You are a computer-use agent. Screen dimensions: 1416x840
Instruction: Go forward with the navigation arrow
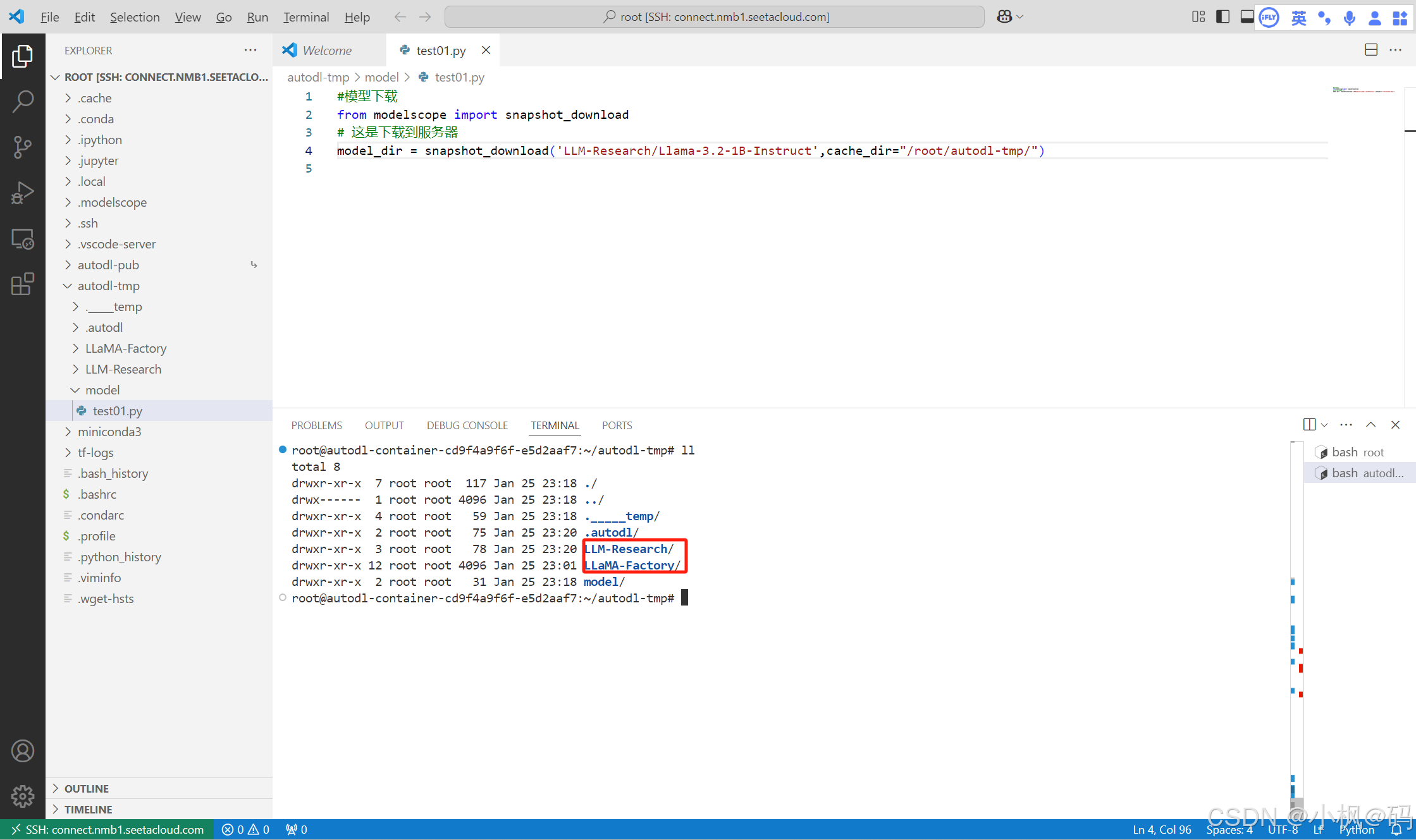(x=425, y=16)
